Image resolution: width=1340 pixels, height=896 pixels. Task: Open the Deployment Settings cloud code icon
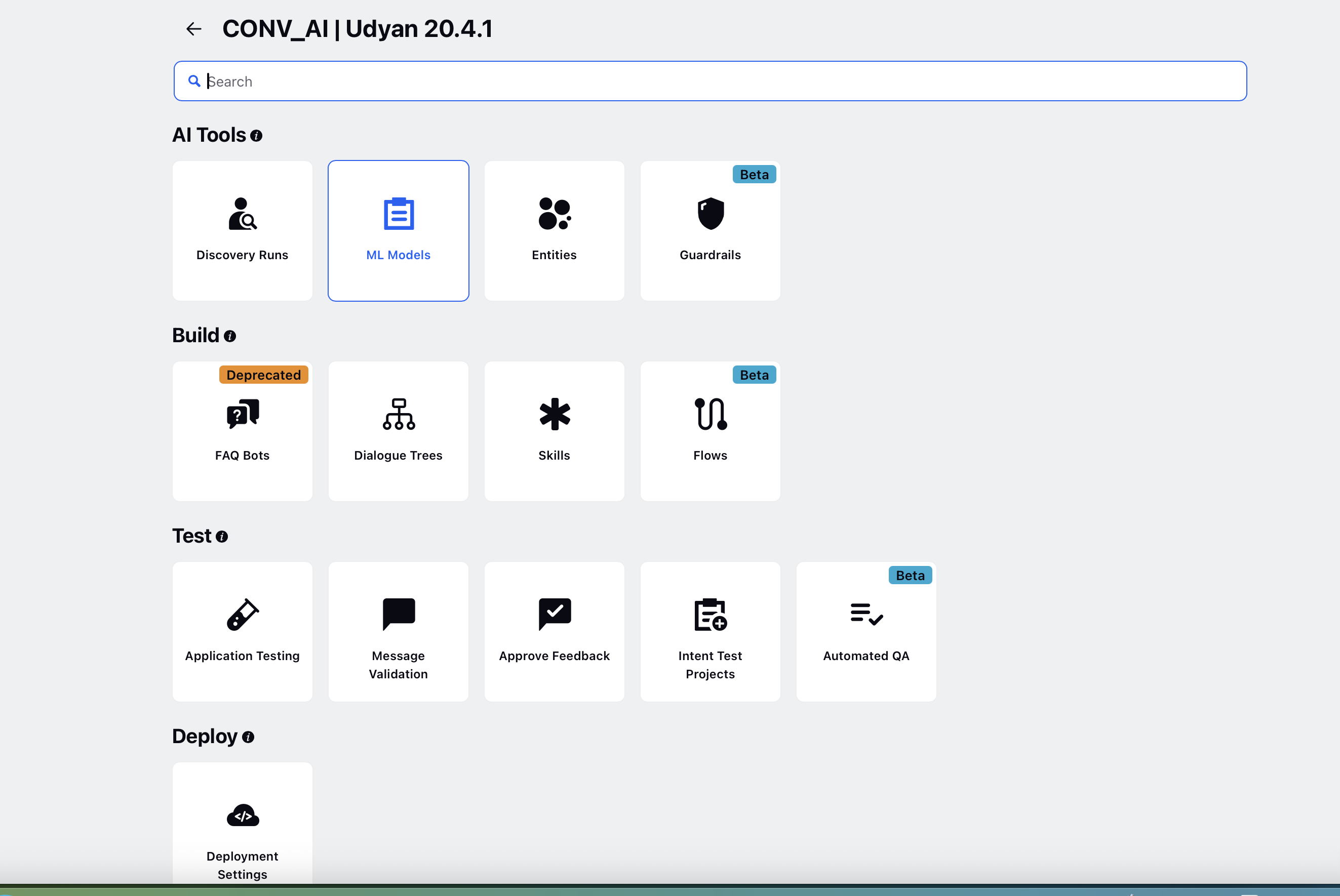[x=243, y=816]
